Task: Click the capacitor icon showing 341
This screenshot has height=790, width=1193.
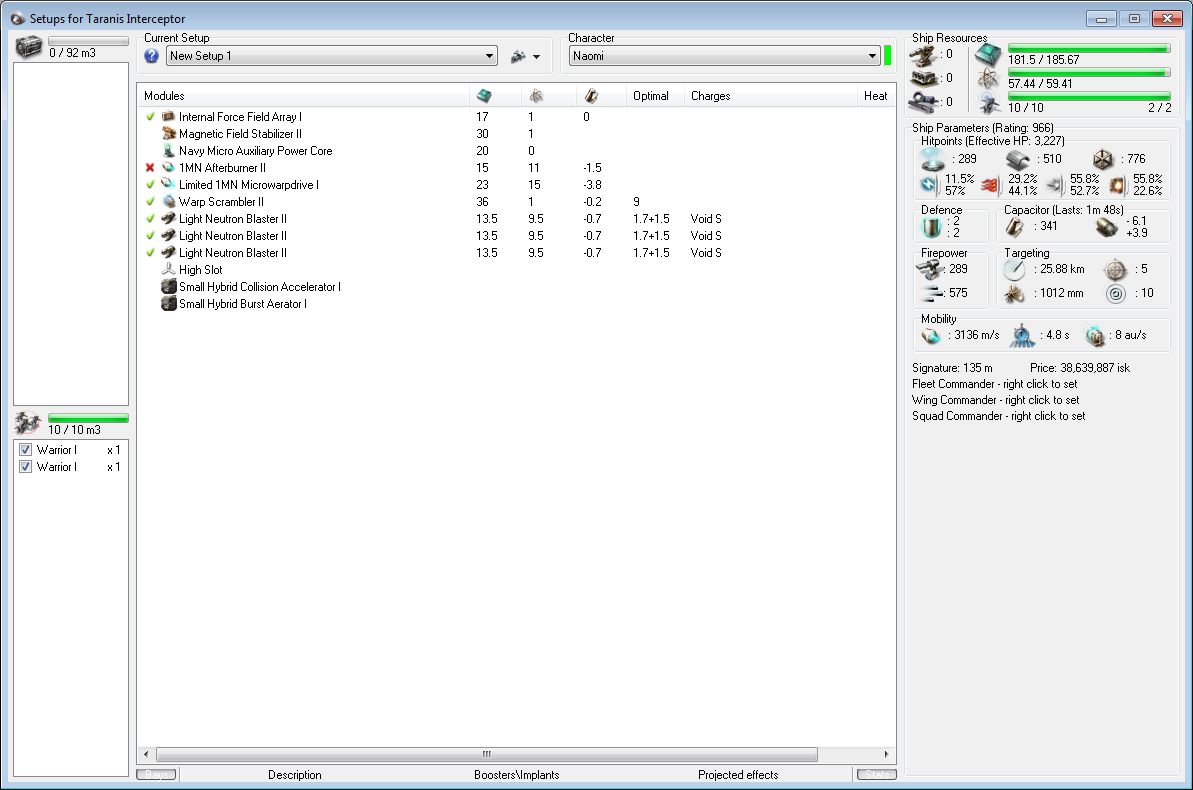Action: click(x=1014, y=227)
